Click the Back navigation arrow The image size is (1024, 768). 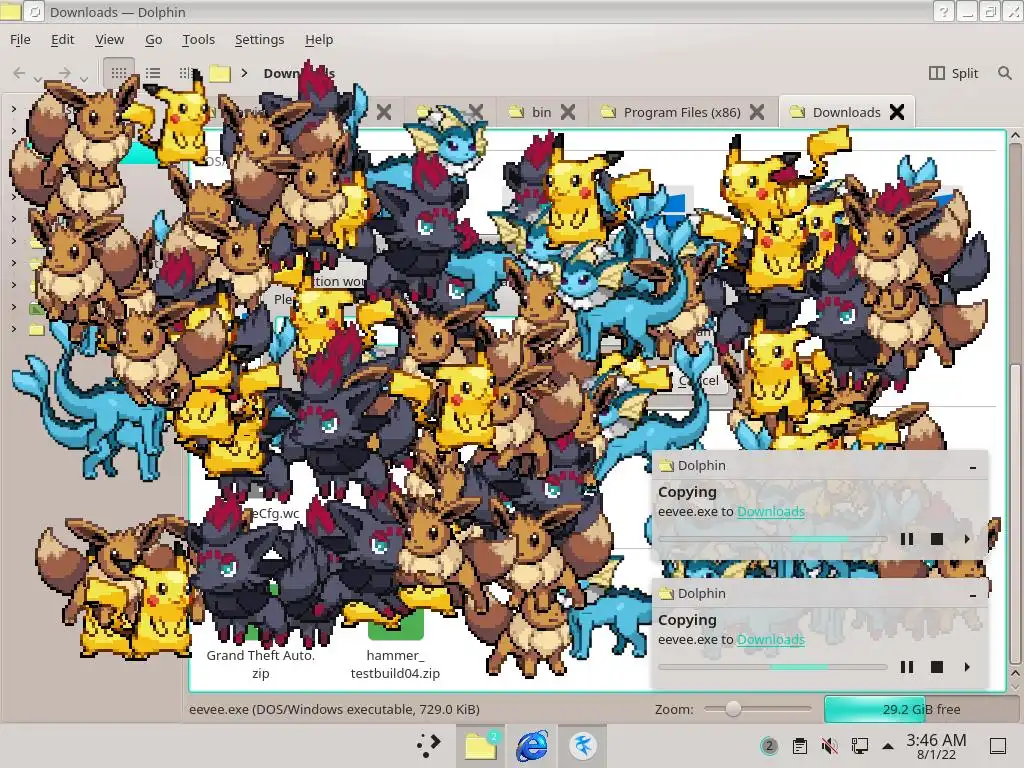pyautogui.click(x=19, y=73)
